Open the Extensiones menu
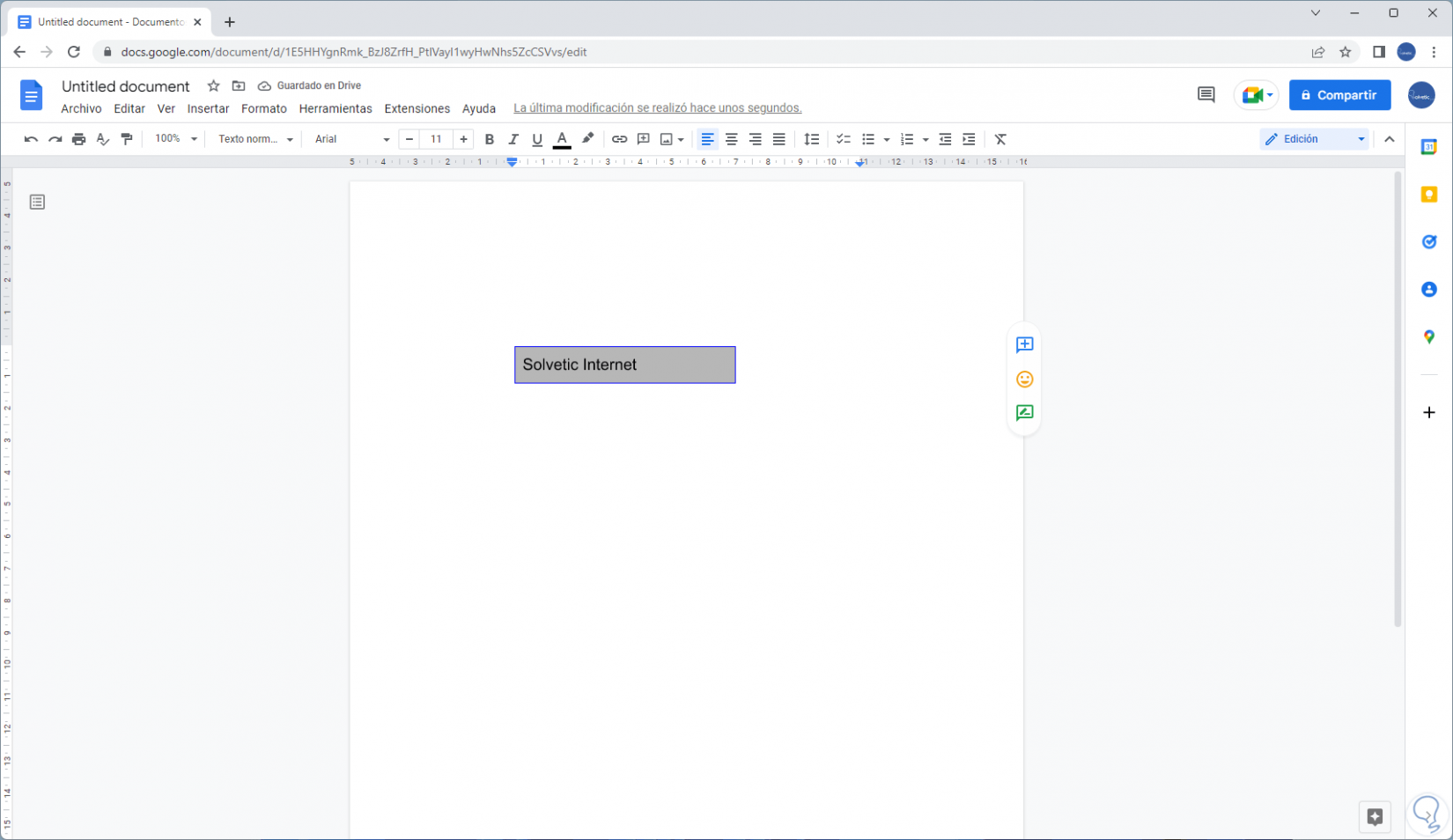This screenshot has width=1453, height=840. click(x=417, y=108)
